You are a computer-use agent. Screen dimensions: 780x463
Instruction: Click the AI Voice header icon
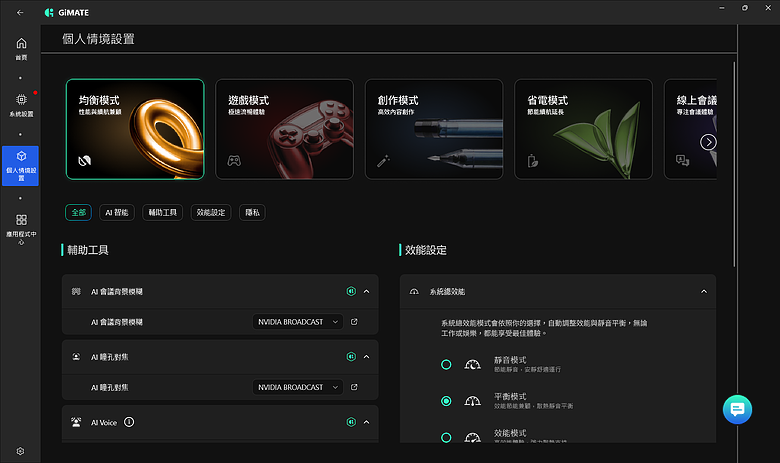coord(76,422)
